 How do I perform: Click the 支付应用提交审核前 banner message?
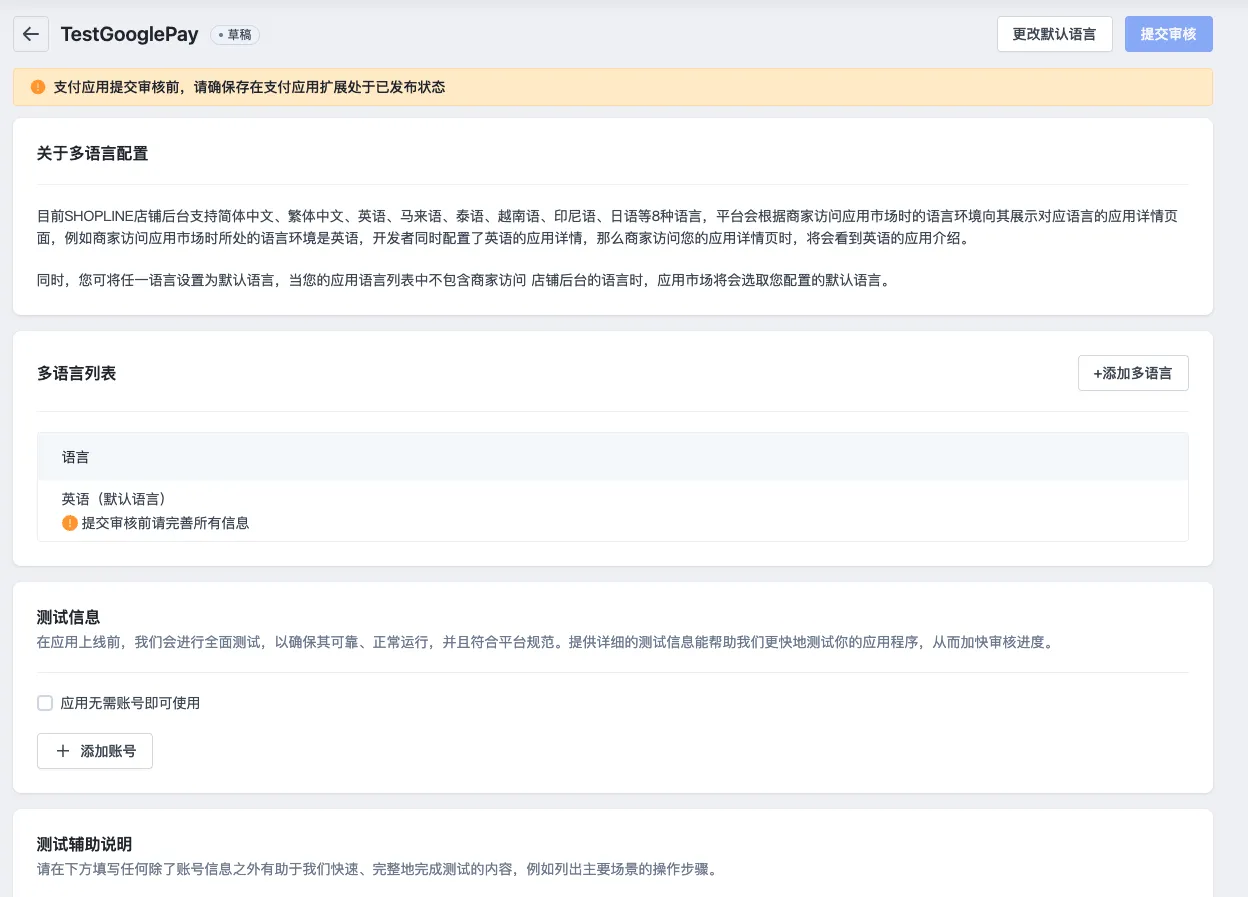click(249, 87)
